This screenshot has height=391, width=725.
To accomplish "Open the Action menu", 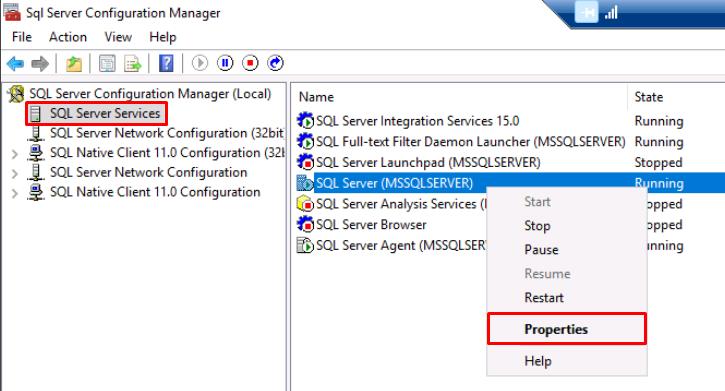I will (68, 37).
